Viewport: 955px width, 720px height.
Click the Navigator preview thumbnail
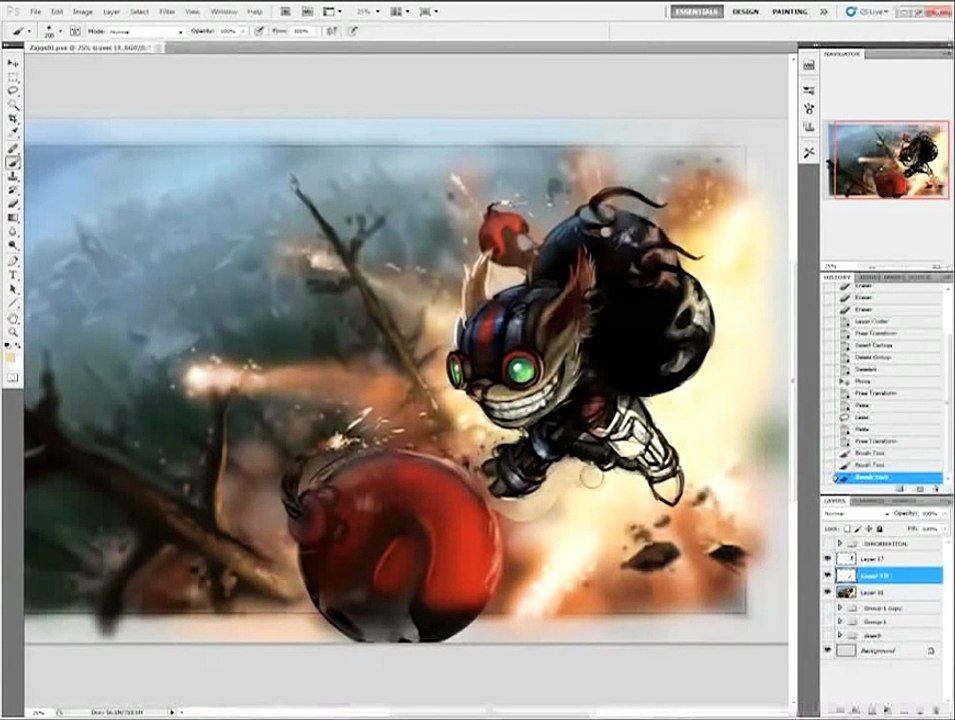point(888,160)
